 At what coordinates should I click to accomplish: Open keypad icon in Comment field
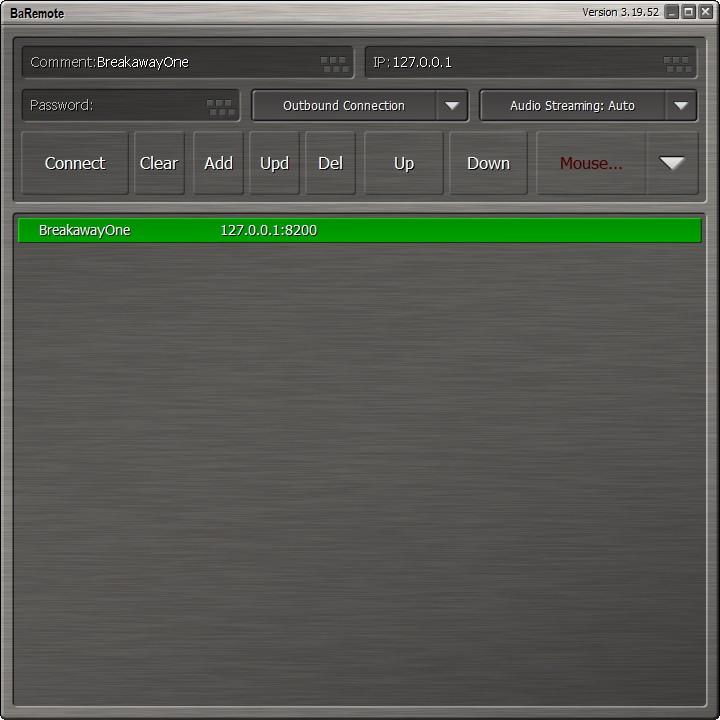334,64
